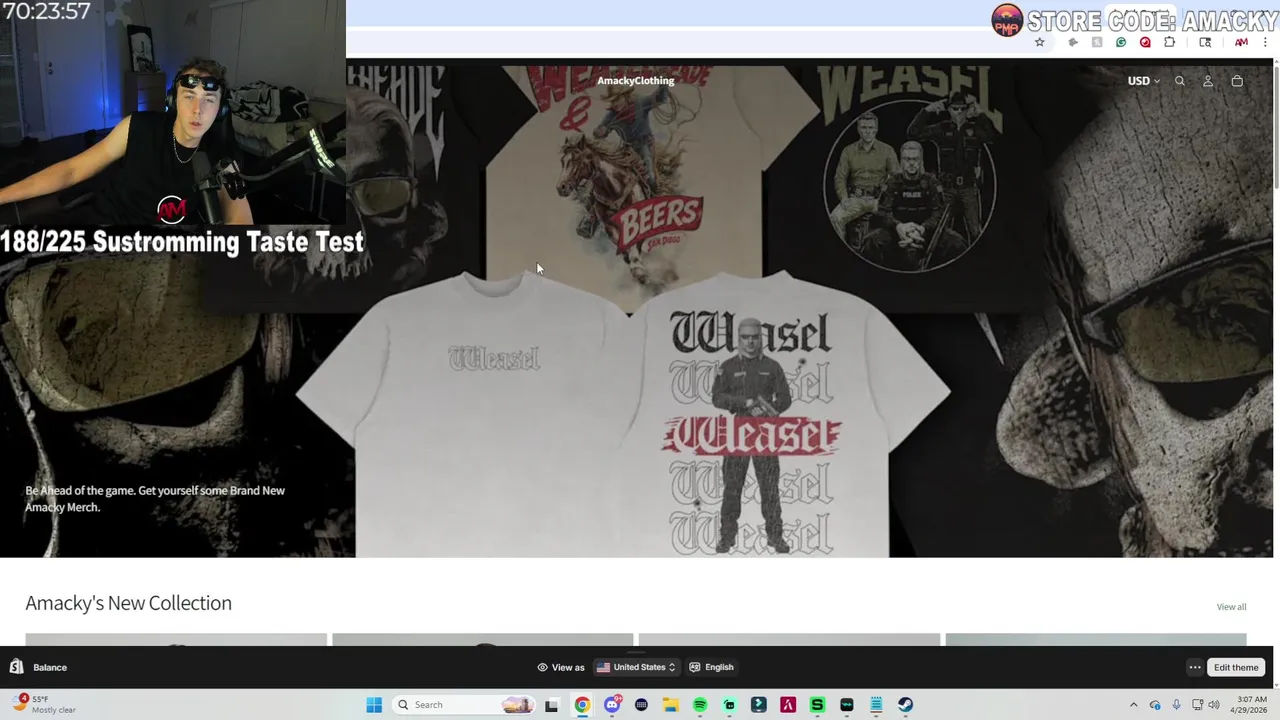The width and height of the screenshot is (1280, 720).
Task: Click the Edit theme button
Action: [1236, 668]
